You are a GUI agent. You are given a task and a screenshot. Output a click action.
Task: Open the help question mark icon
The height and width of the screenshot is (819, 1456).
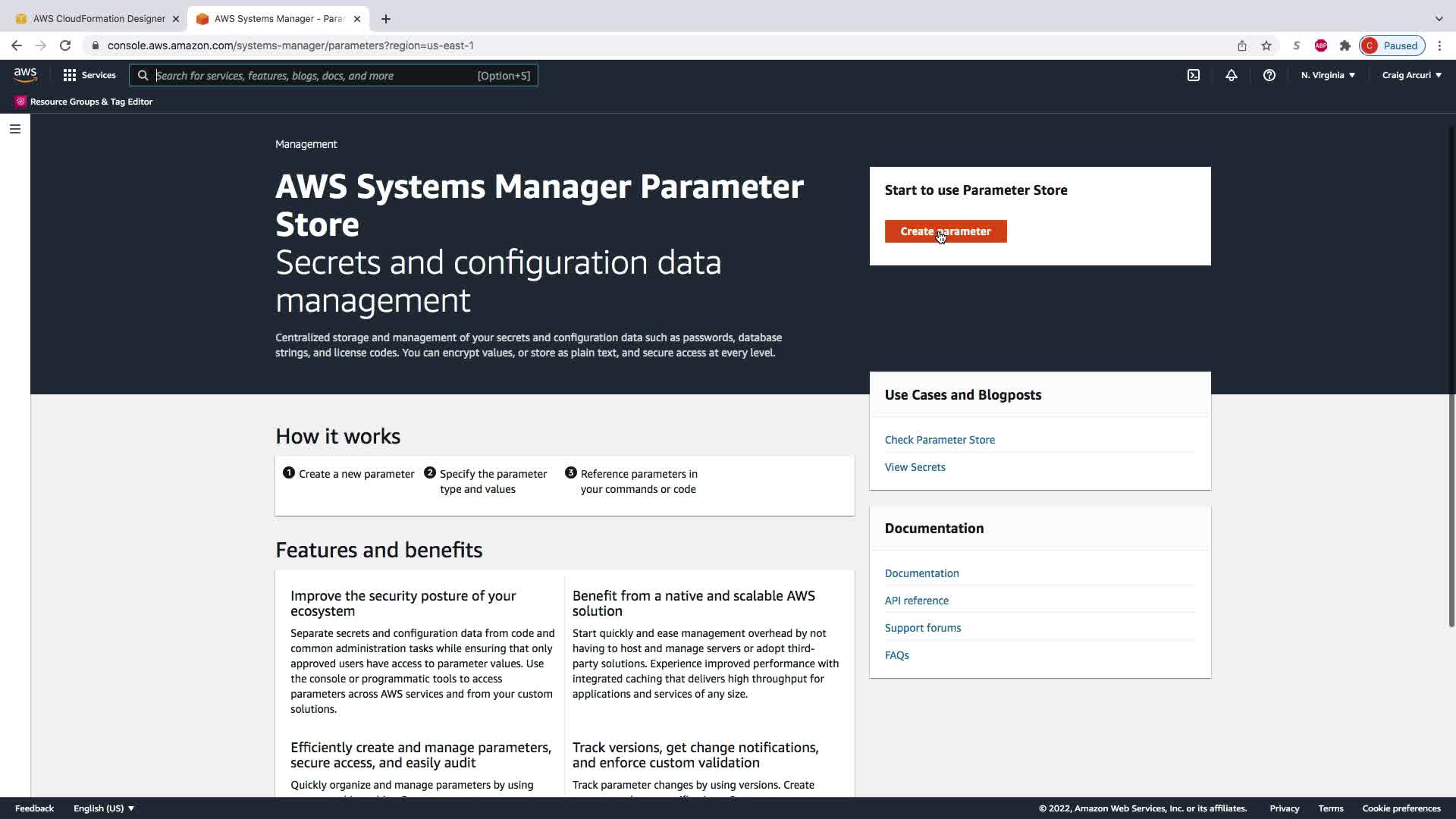click(1269, 75)
